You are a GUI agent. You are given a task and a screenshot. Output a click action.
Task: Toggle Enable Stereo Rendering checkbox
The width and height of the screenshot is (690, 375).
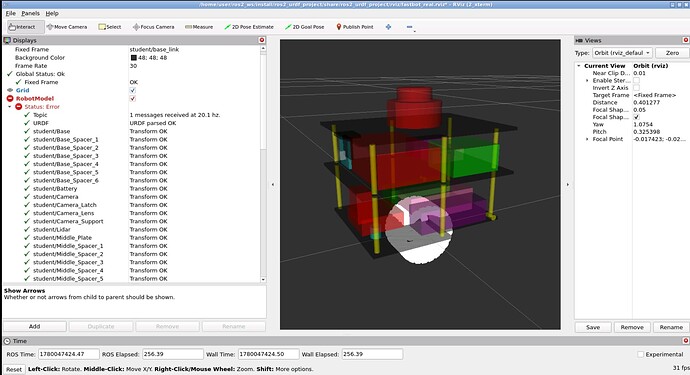(636, 81)
